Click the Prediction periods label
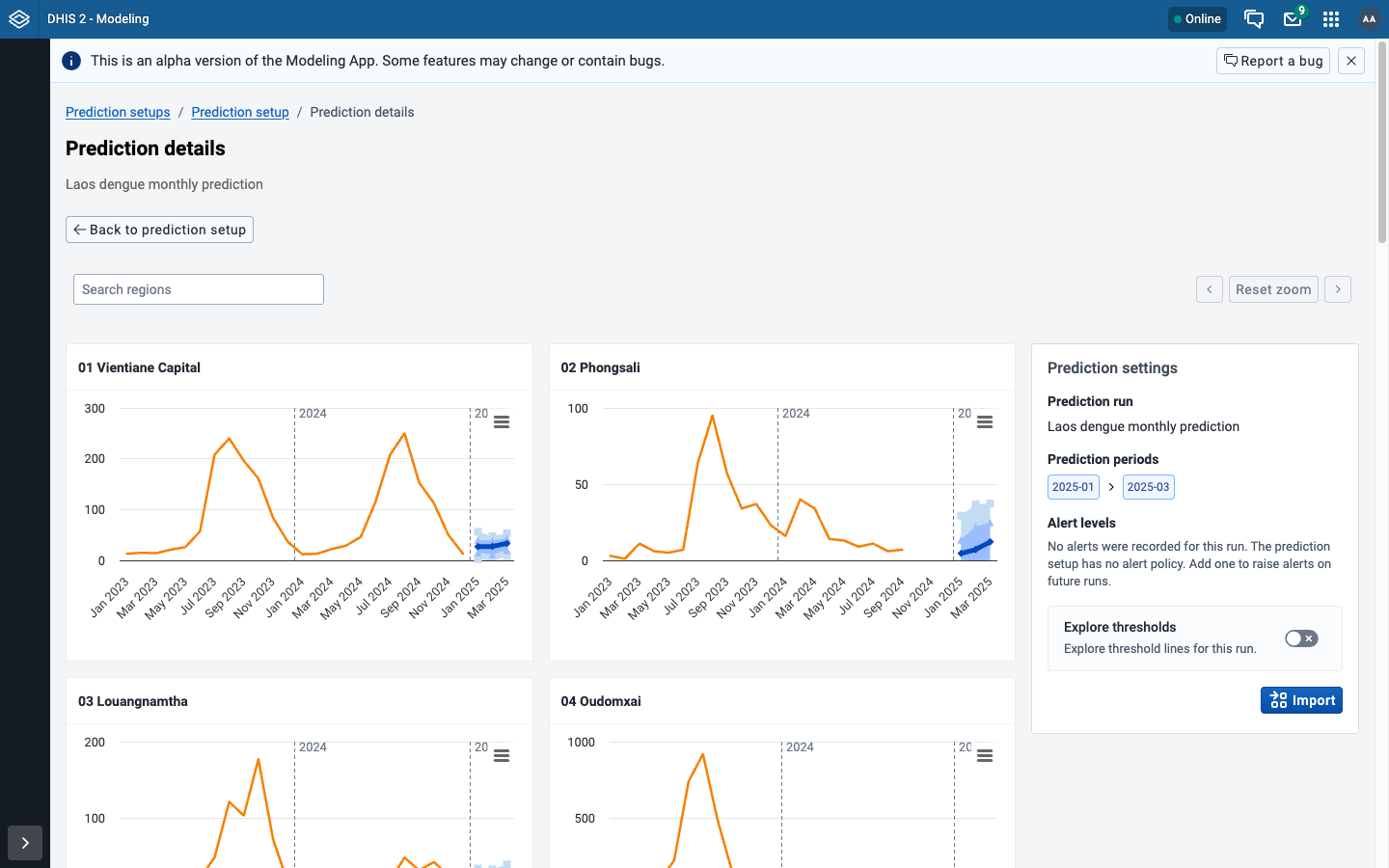Image resolution: width=1389 pixels, height=868 pixels. pos(1103,459)
